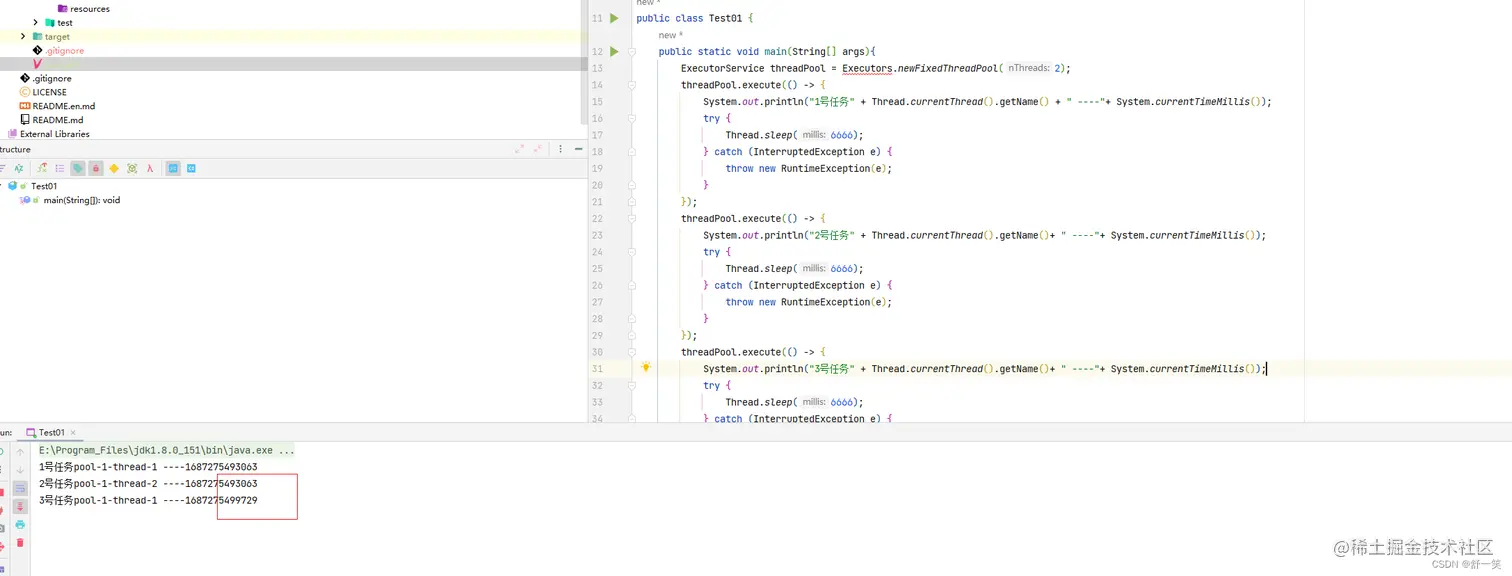Click millis hint value 6666 on line 17
Viewport: 1512px width, 576px height.
click(843, 135)
